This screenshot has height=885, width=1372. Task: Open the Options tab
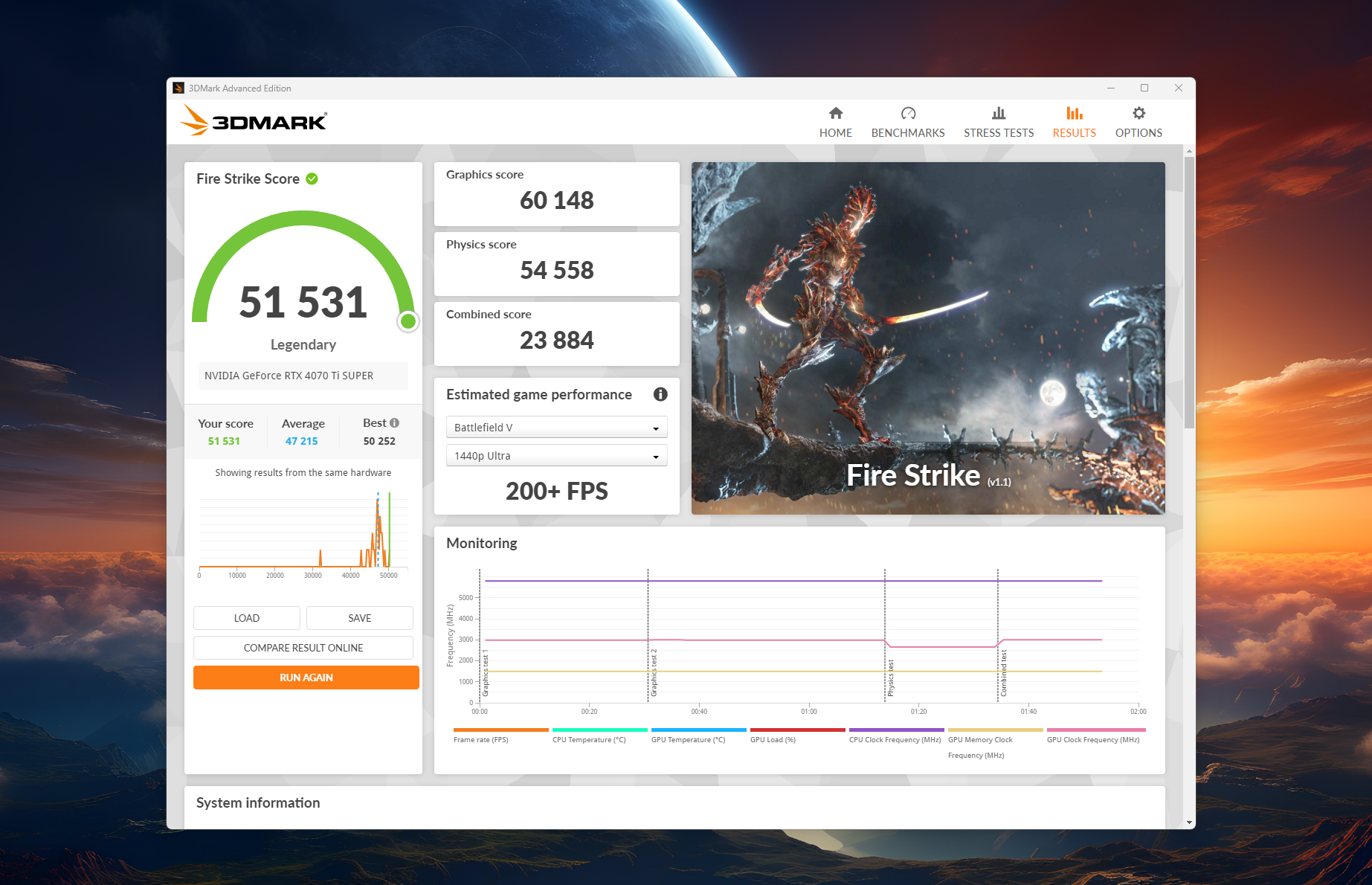(x=1138, y=123)
